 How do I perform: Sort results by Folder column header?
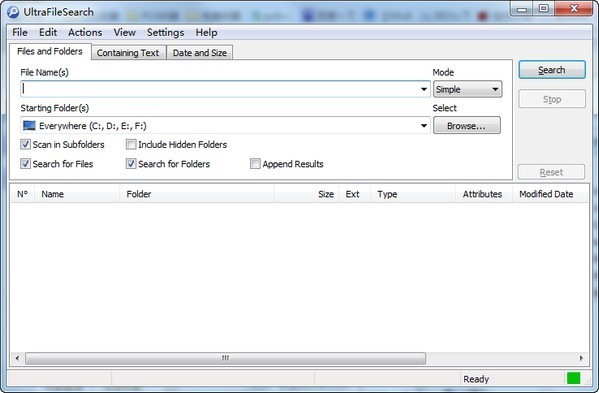point(197,194)
